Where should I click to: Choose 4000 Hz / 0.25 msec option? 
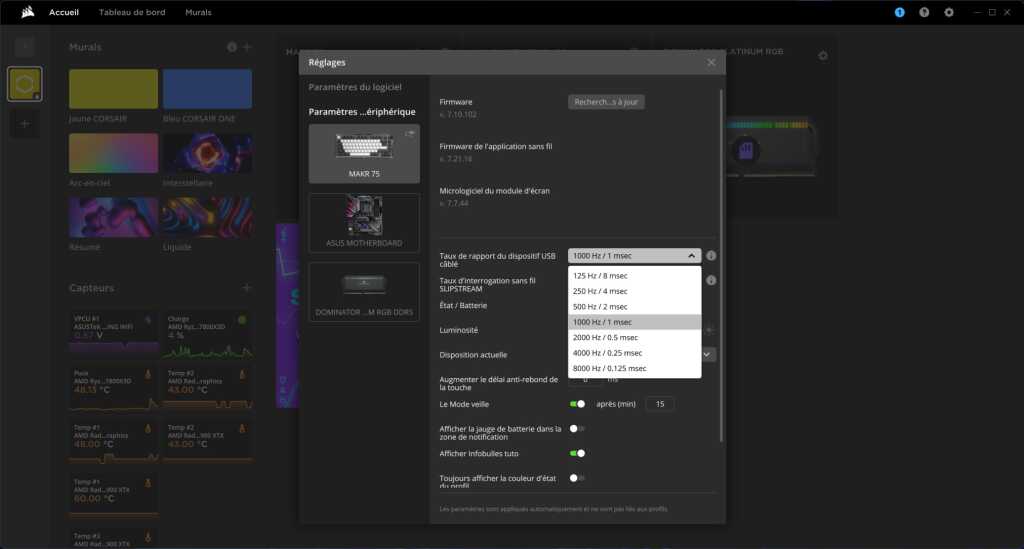point(634,353)
